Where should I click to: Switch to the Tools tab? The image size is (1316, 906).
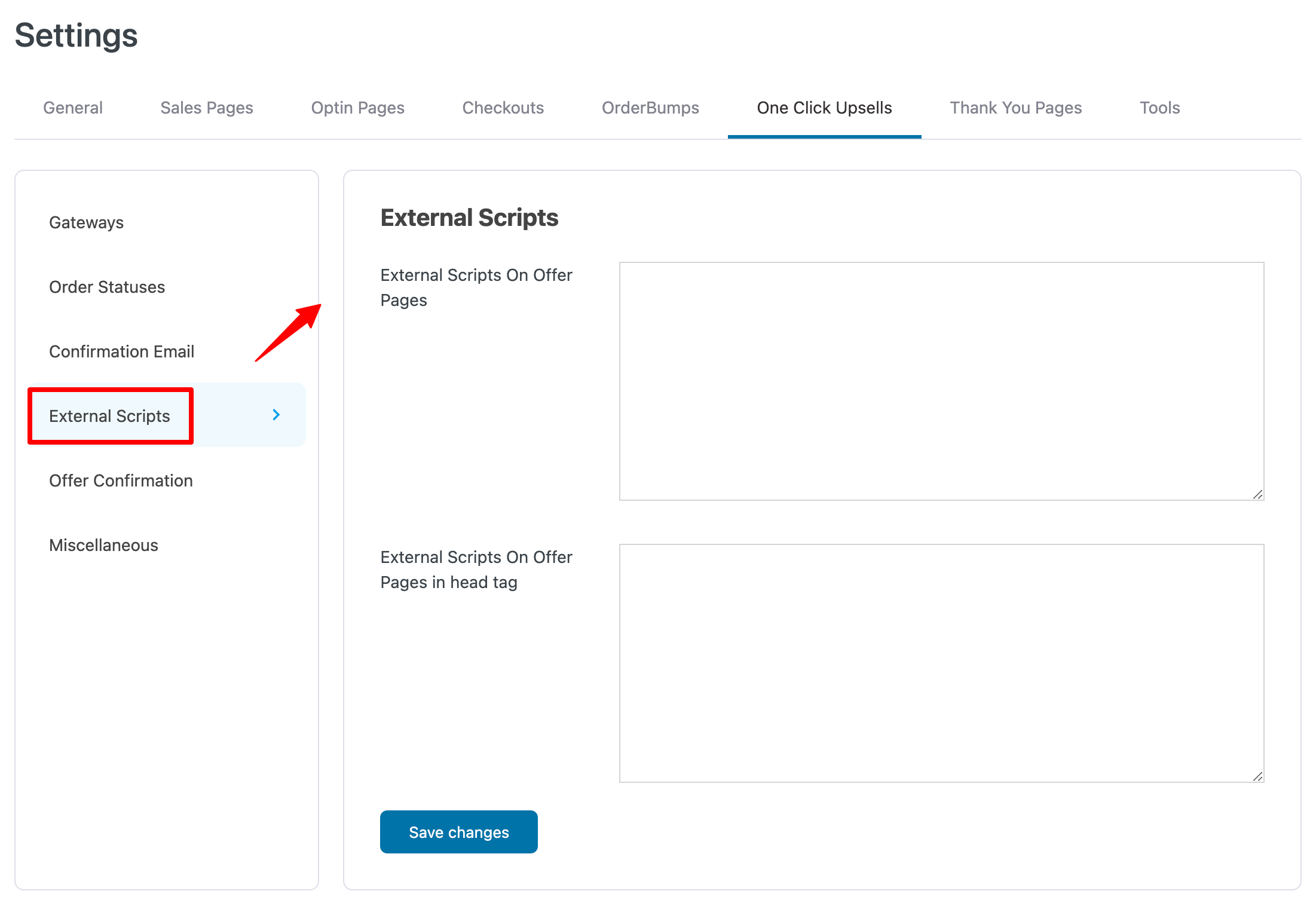(1159, 108)
